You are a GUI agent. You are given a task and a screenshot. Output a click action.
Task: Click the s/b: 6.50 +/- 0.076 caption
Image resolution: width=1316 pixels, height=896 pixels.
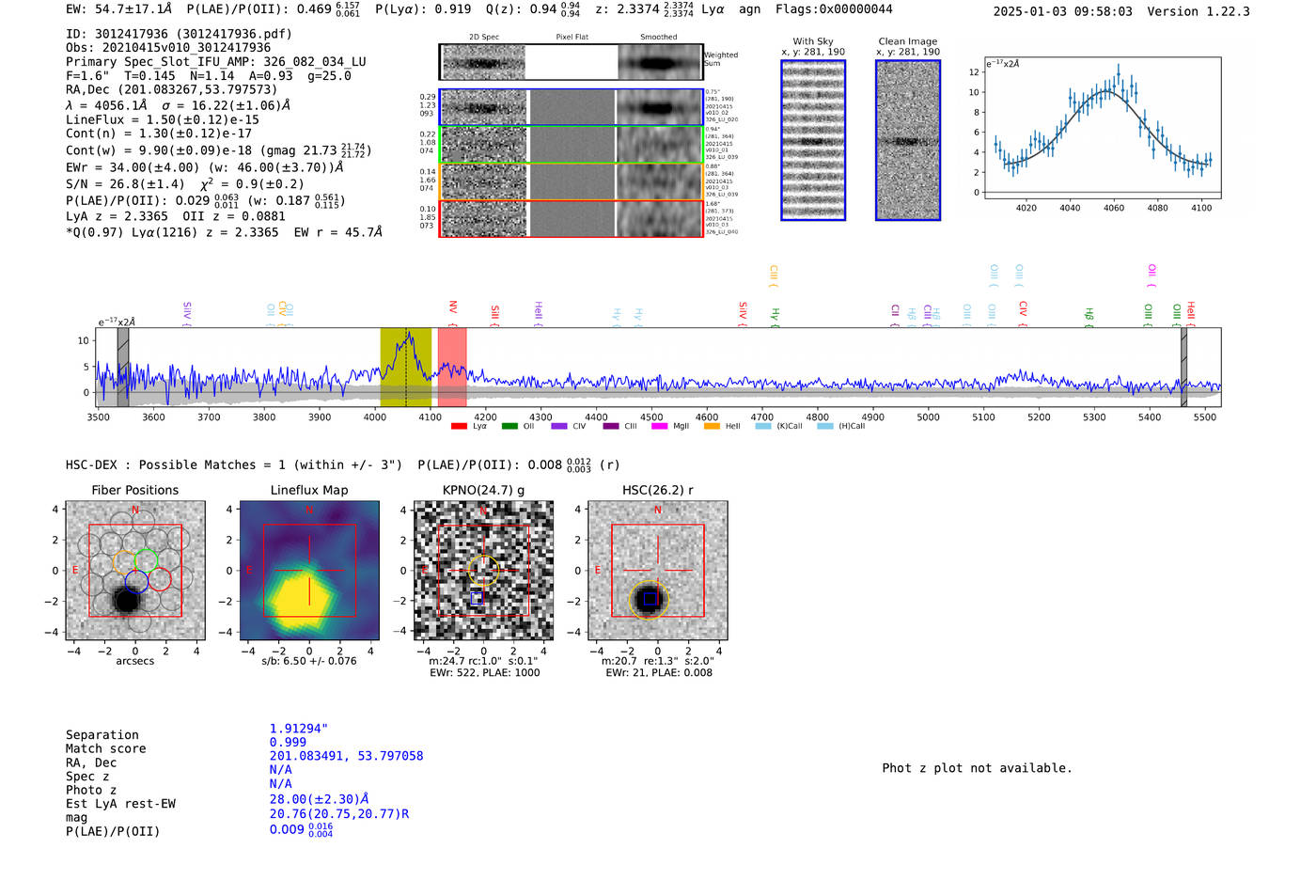pyautogui.click(x=309, y=661)
